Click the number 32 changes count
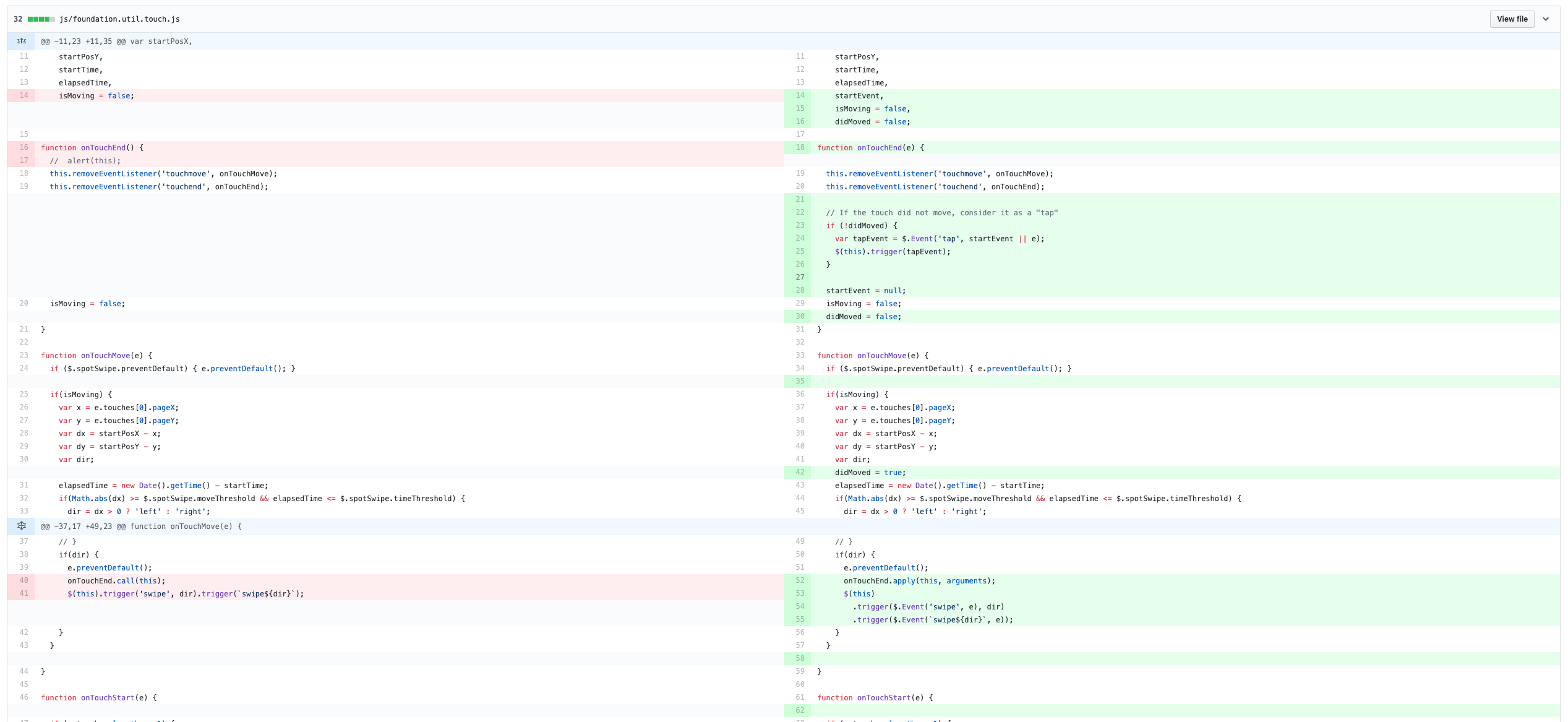 (18, 19)
